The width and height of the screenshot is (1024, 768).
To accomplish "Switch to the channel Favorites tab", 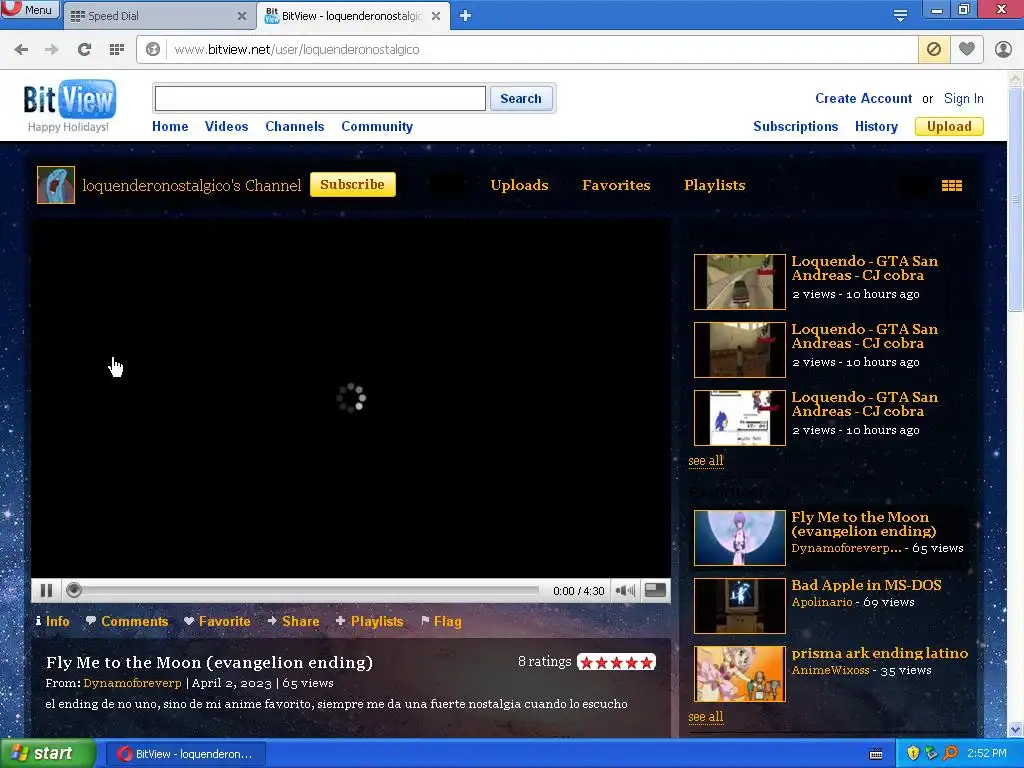I will point(616,185).
